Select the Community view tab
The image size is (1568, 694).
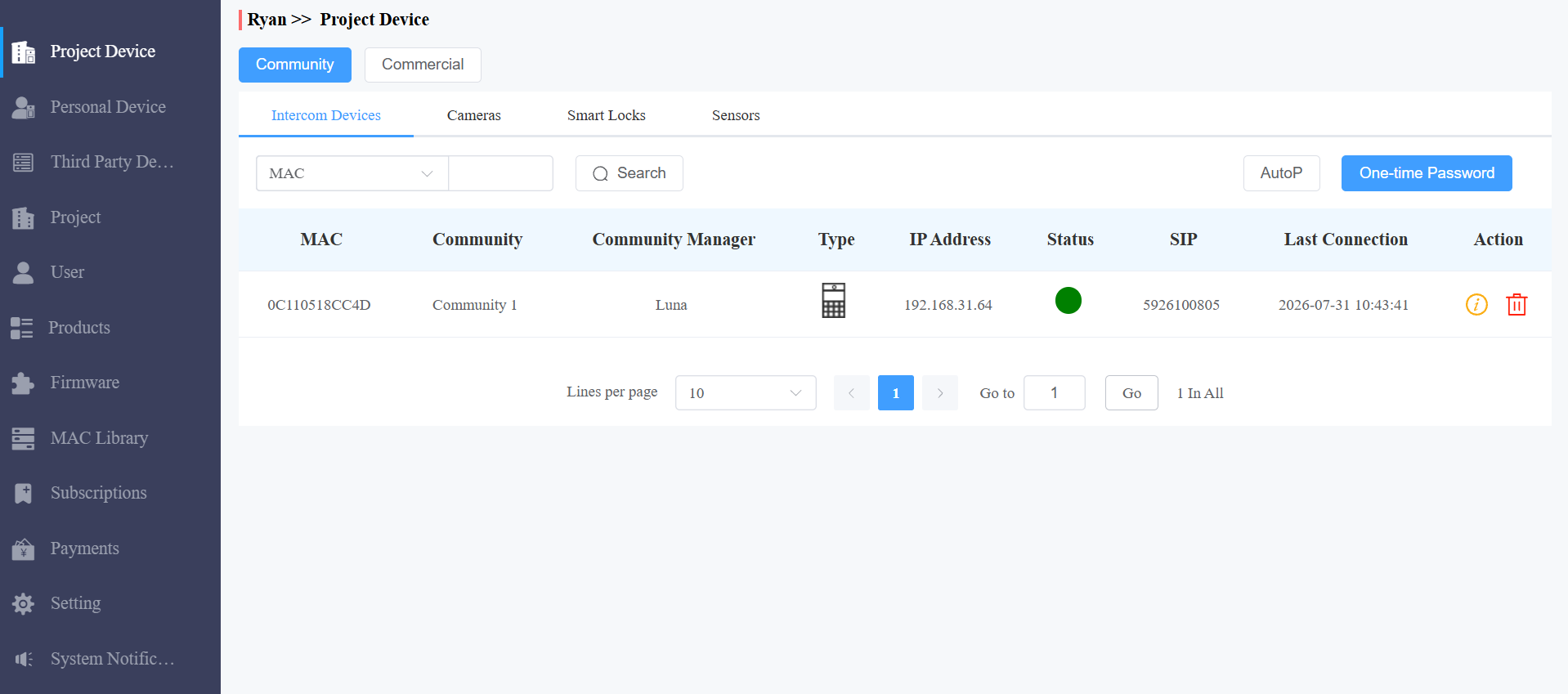[x=295, y=65]
